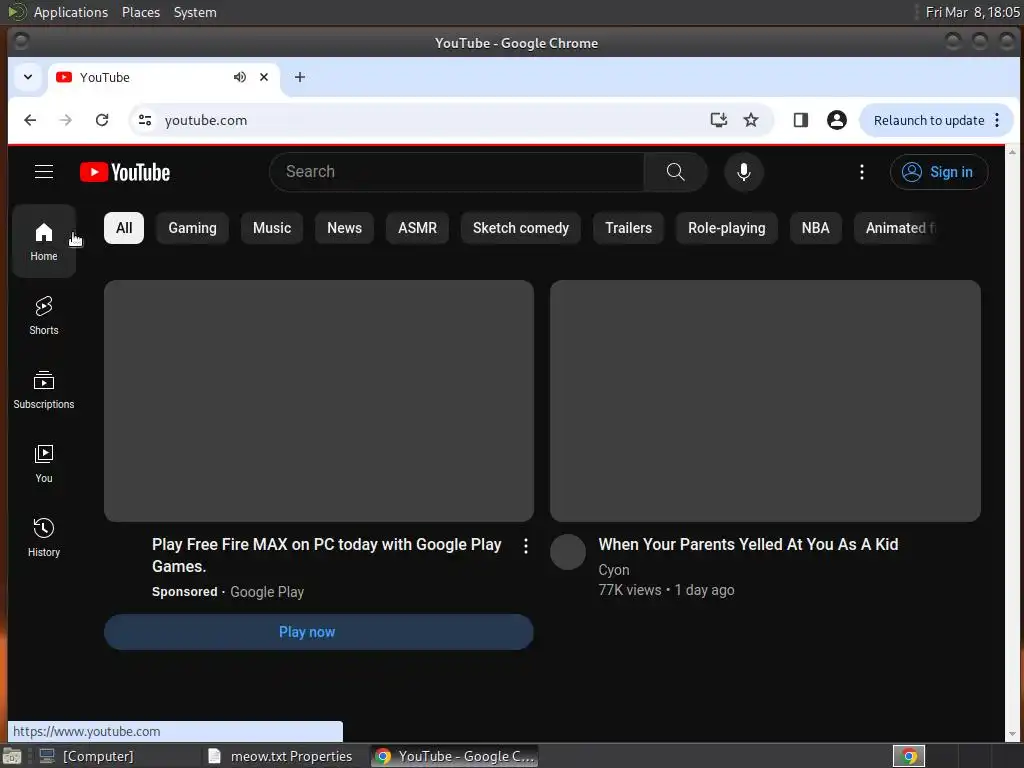Click the Google Play advertiser link

click(x=266, y=592)
